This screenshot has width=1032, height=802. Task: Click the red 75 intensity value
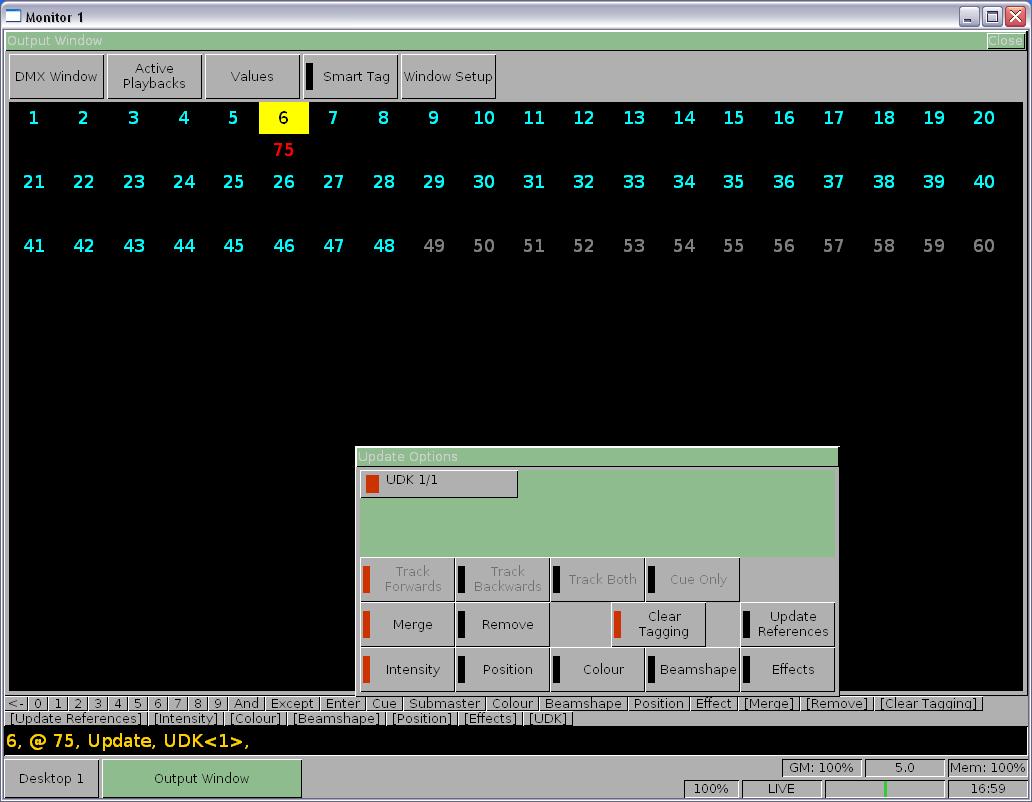click(x=284, y=150)
